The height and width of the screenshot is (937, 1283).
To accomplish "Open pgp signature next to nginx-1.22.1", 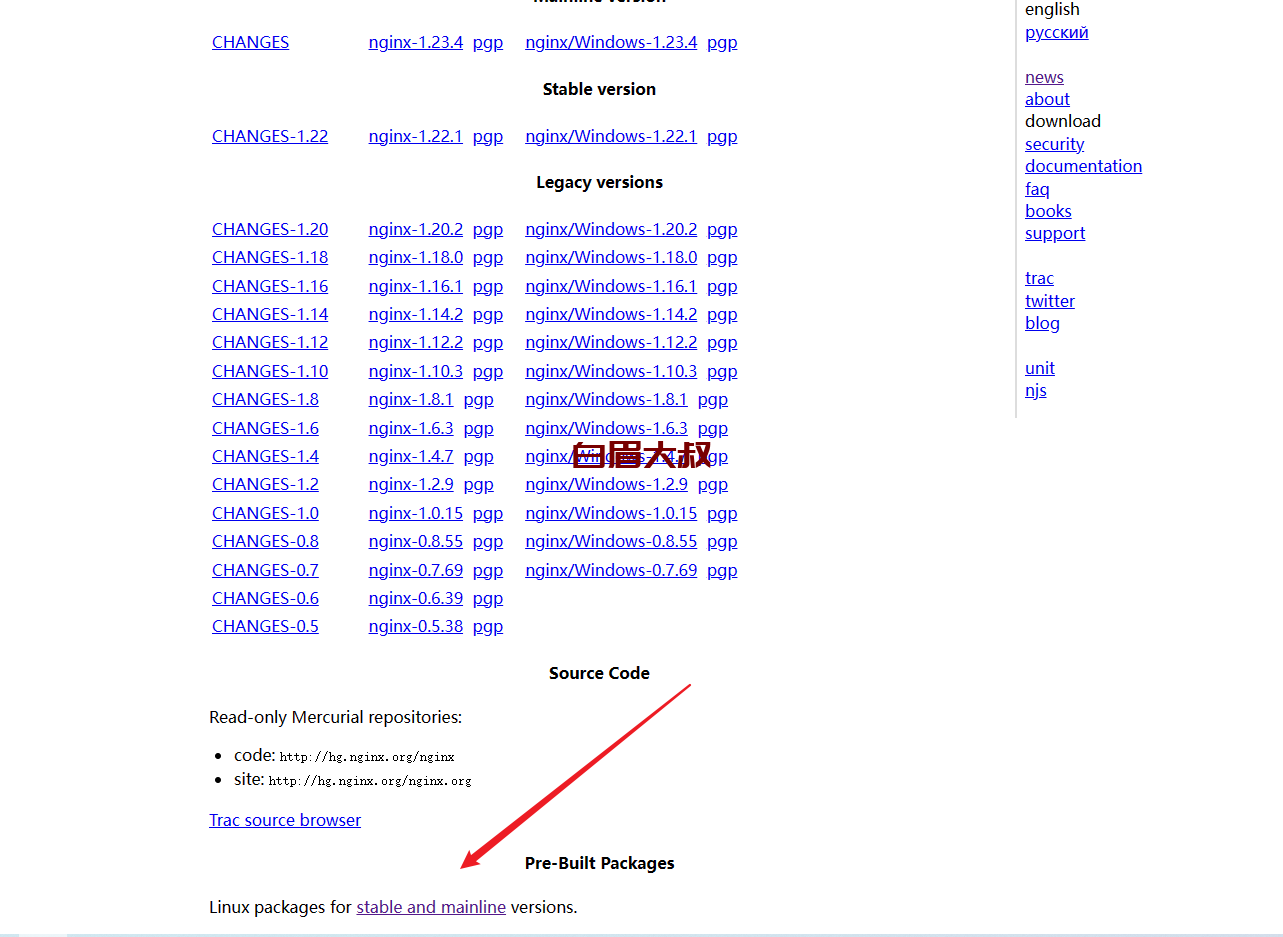I will coord(488,136).
